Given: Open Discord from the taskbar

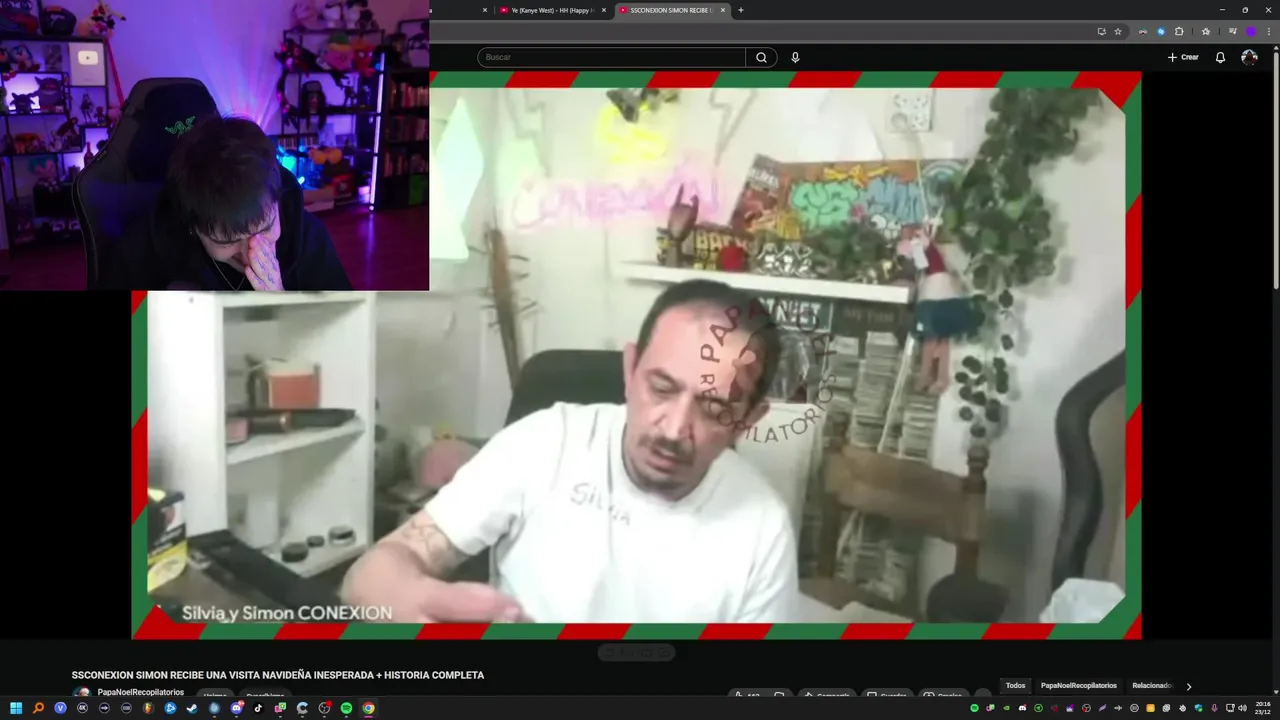Looking at the screenshot, I should 237,708.
